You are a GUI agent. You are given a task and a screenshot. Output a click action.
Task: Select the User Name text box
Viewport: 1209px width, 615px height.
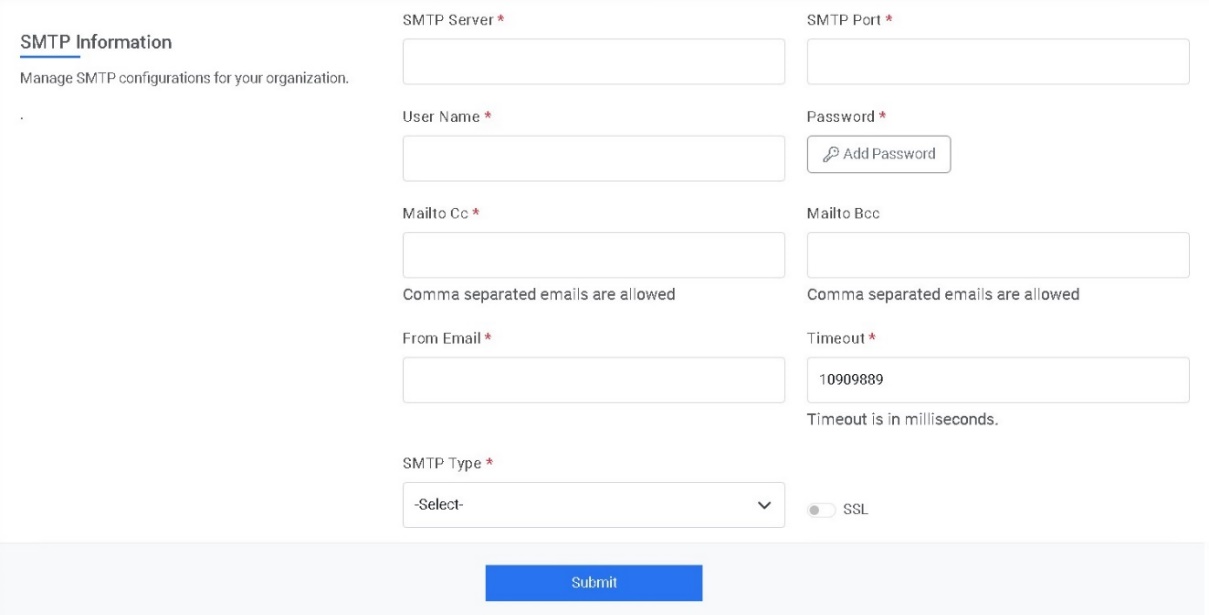(593, 159)
